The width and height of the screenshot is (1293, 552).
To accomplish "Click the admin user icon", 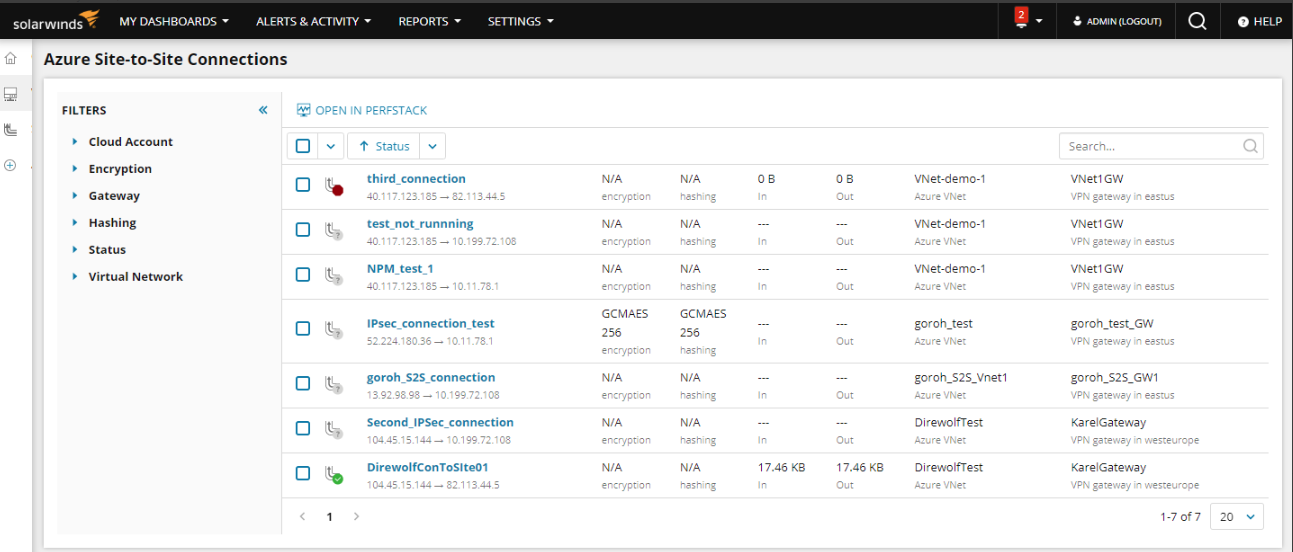I will point(1077,21).
